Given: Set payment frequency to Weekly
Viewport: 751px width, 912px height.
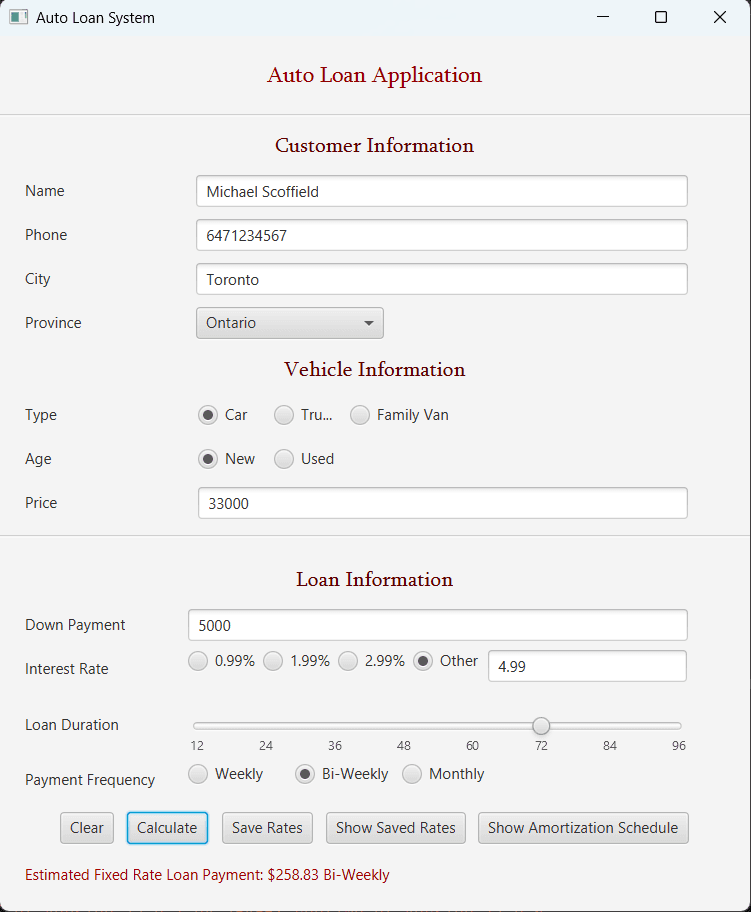Looking at the screenshot, I should (197, 774).
